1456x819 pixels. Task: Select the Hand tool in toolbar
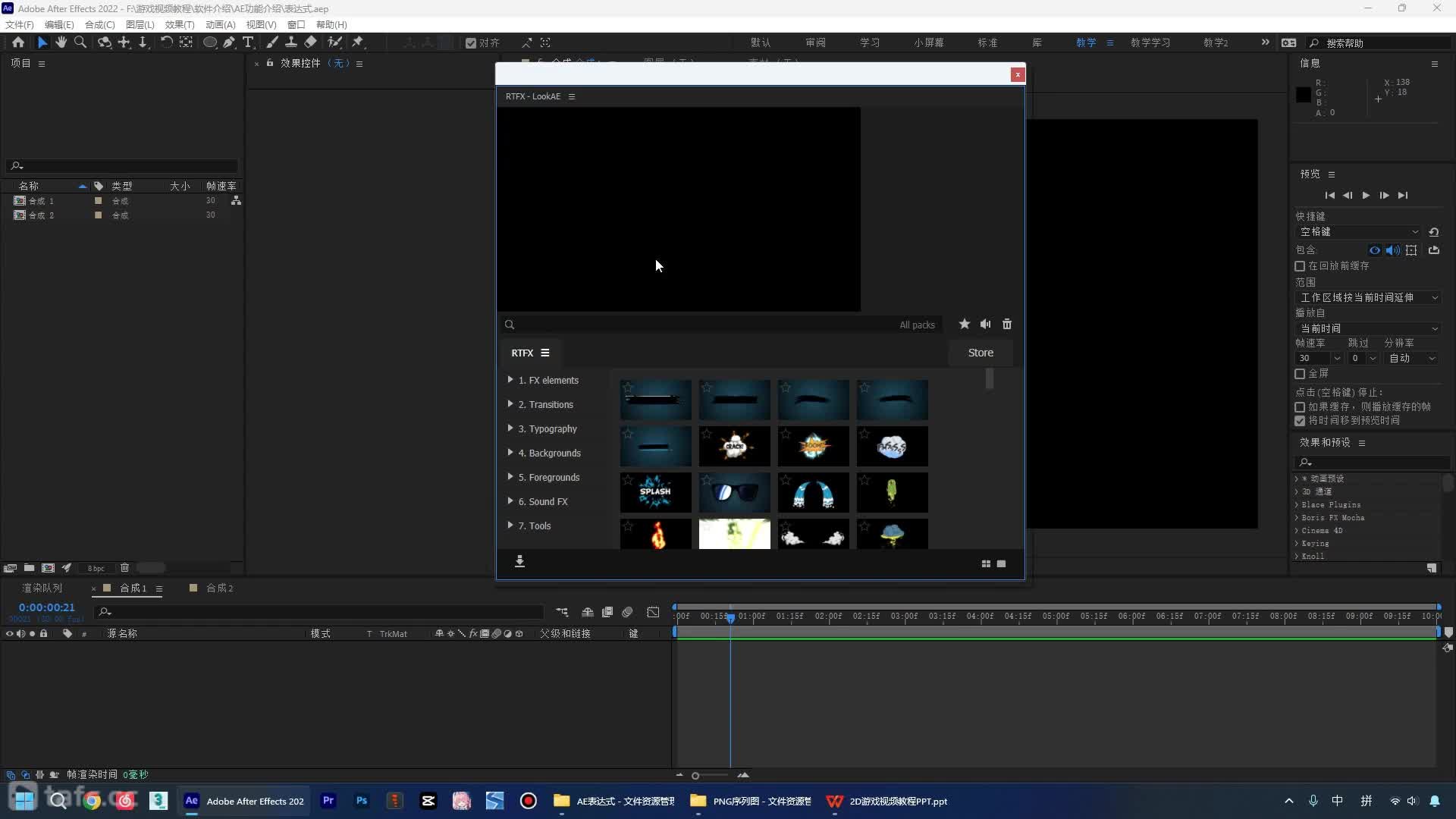click(61, 42)
